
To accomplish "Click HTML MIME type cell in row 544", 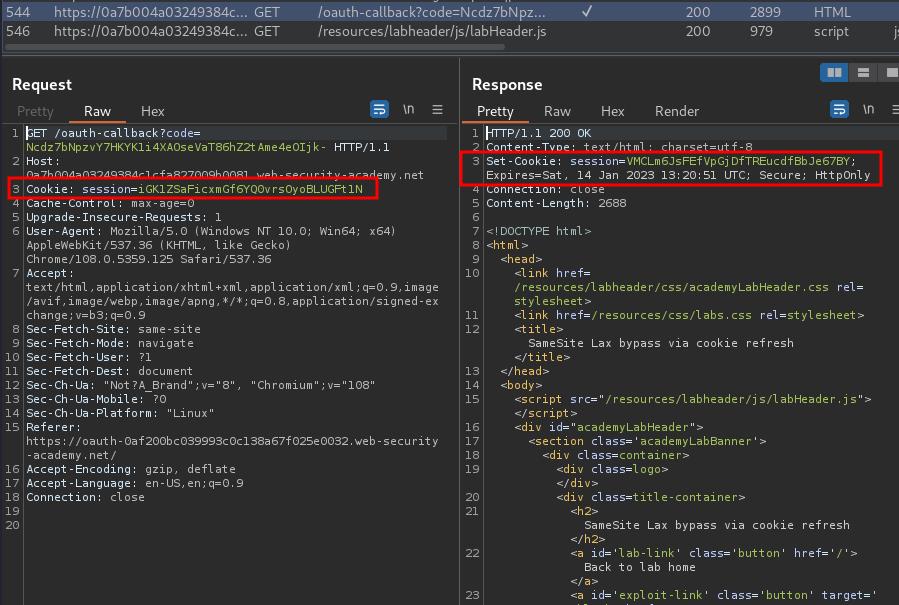I will (832, 12).
